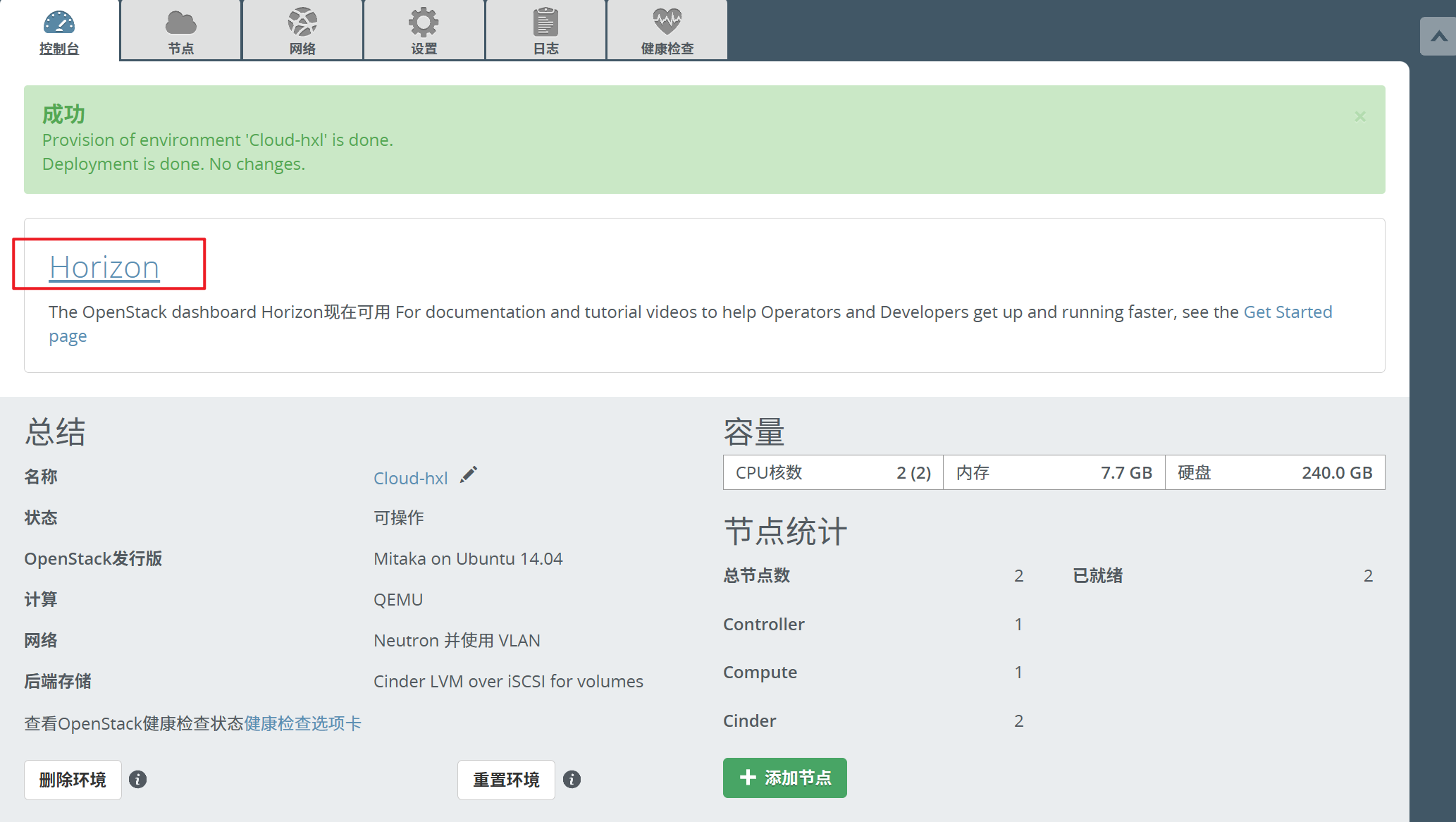The height and width of the screenshot is (822, 1456).
Task: Click pencil icon to rename environment
Action: tap(469, 474)
